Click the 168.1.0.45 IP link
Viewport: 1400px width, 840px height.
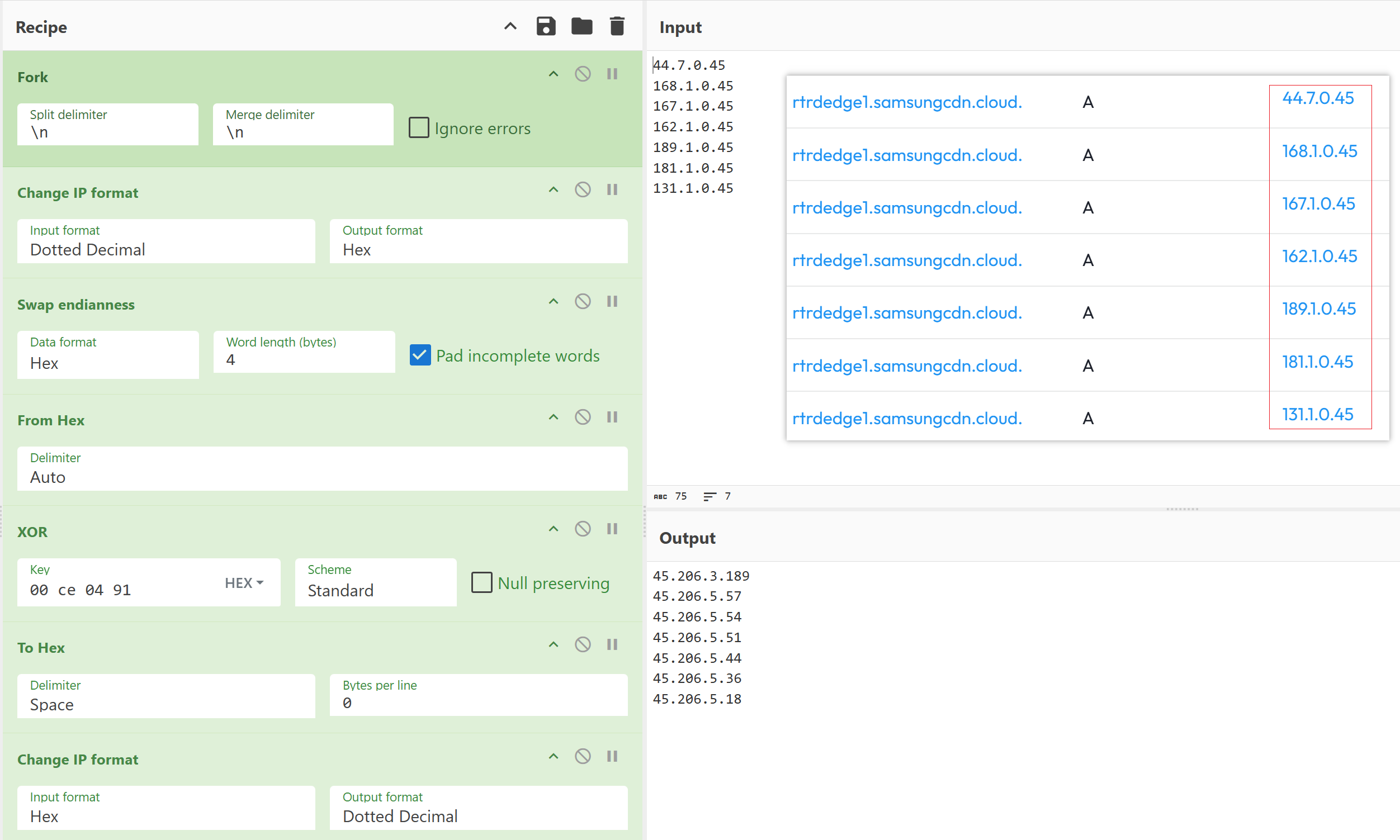point(1319,151)
